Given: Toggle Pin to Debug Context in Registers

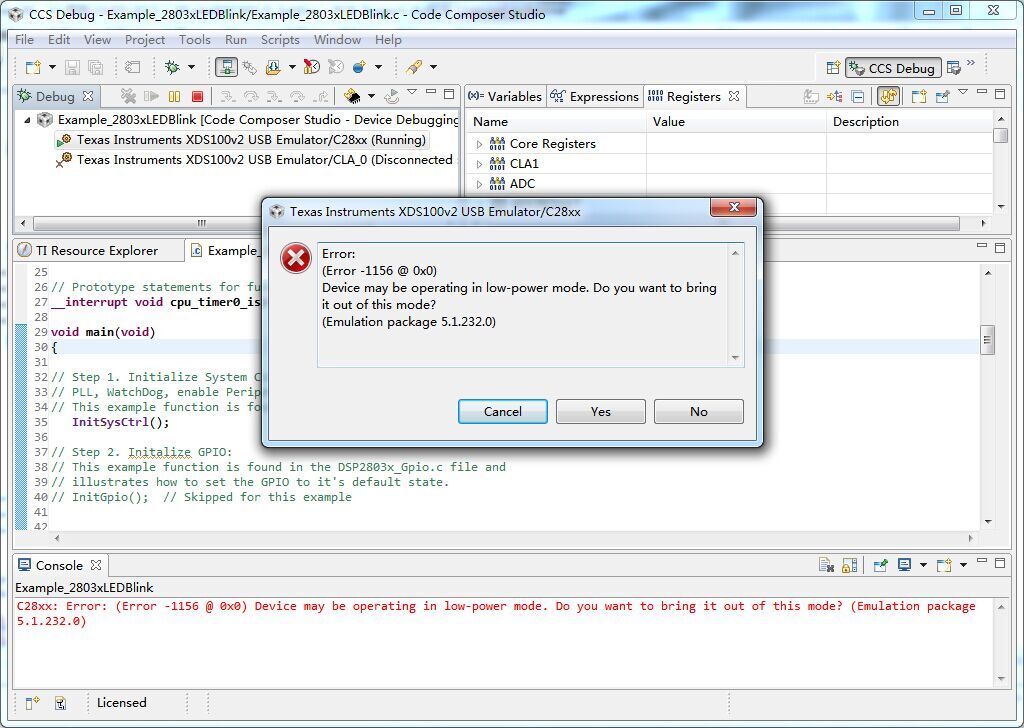Looking at the screenshot, I should (x=942, y=97).
